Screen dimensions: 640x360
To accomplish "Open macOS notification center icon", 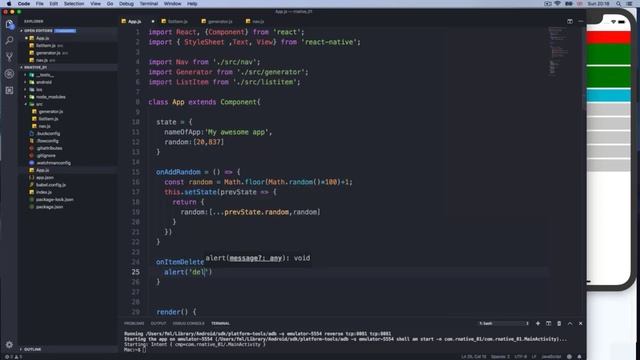I will (629, 4).
